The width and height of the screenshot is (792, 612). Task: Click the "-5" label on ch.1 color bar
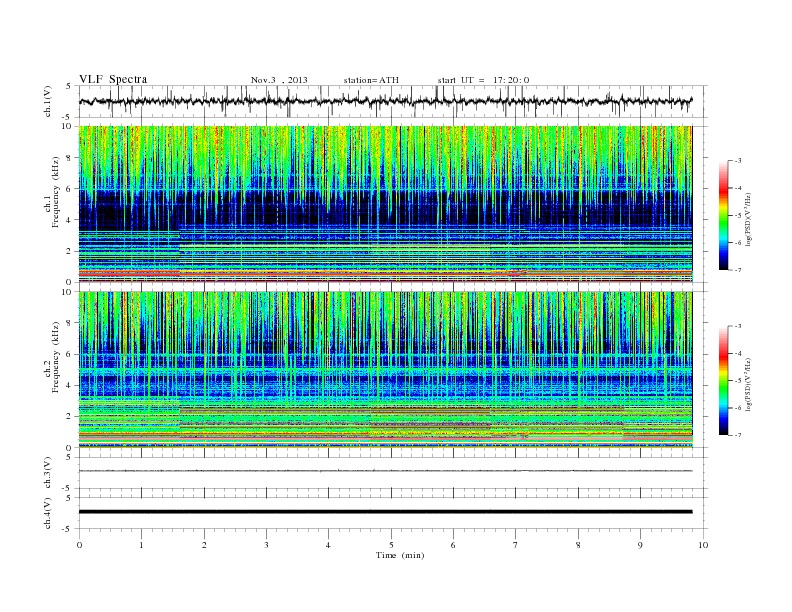click(x=737, y=215)
